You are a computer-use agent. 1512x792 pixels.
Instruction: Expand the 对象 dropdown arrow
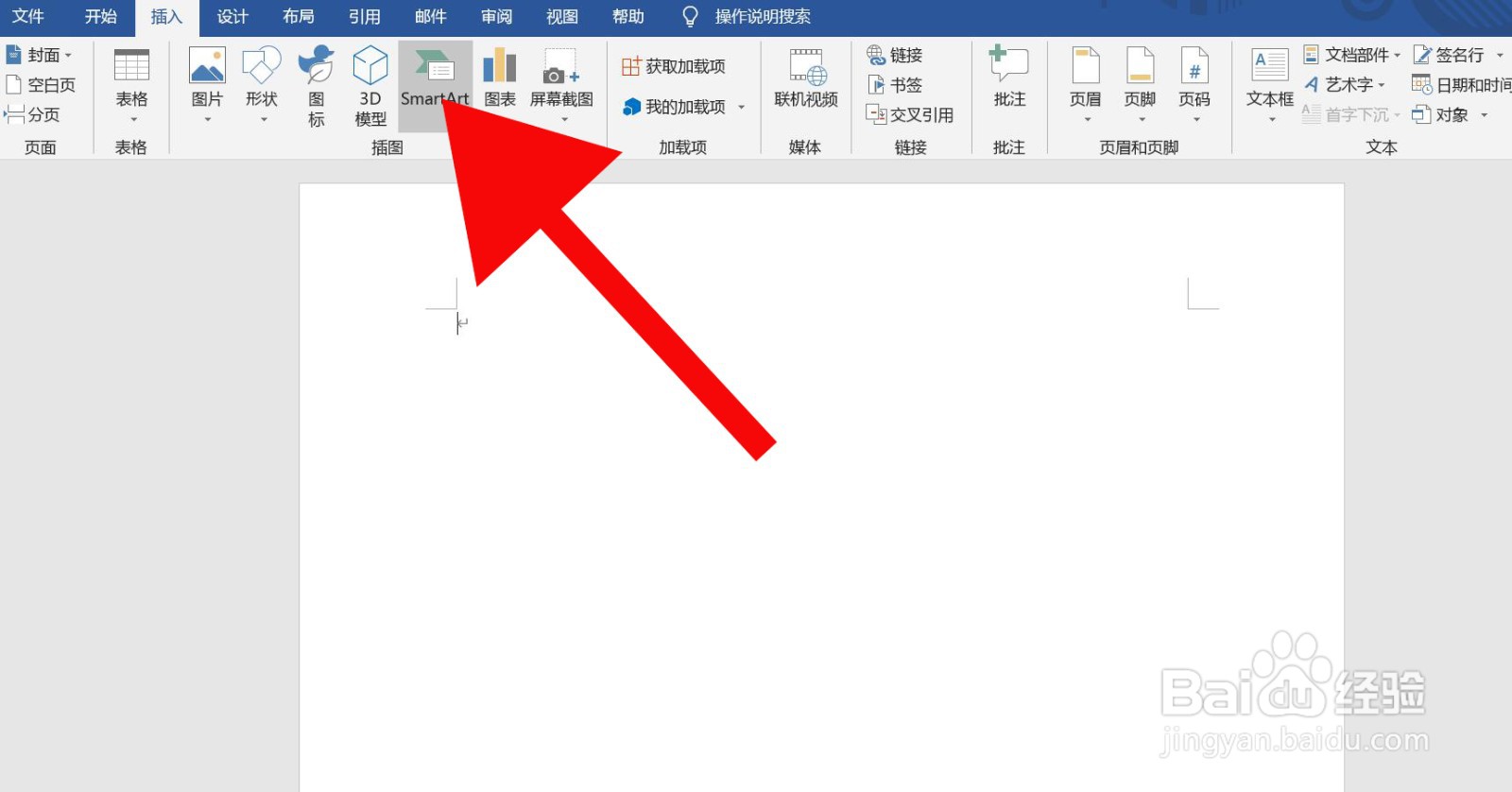1484,115
